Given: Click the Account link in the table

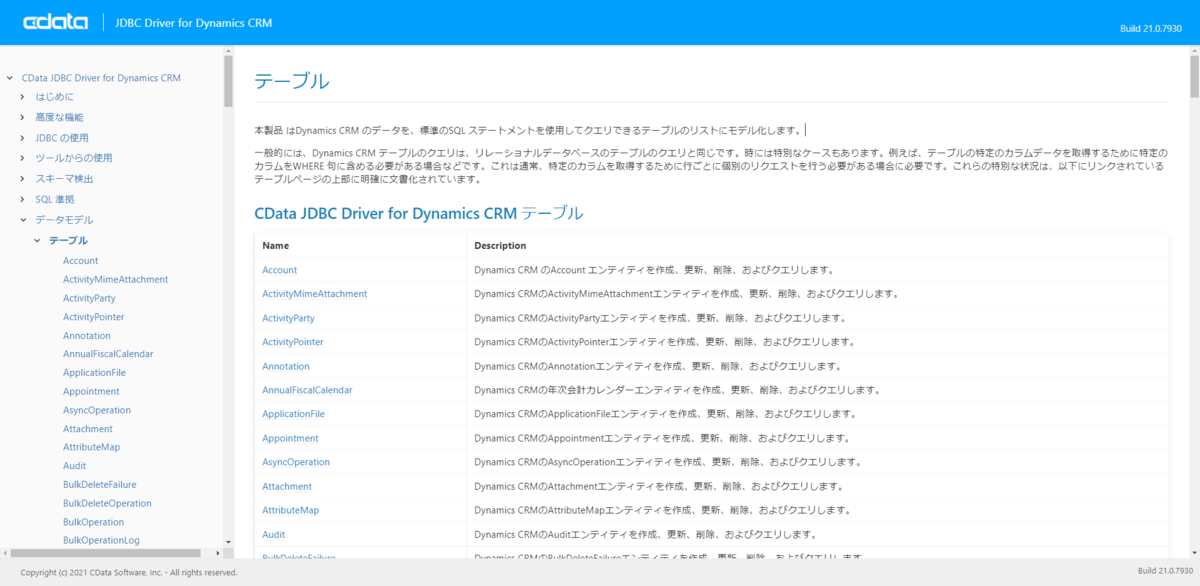Looking at the screenshot, I should click(x=280, y=270).
